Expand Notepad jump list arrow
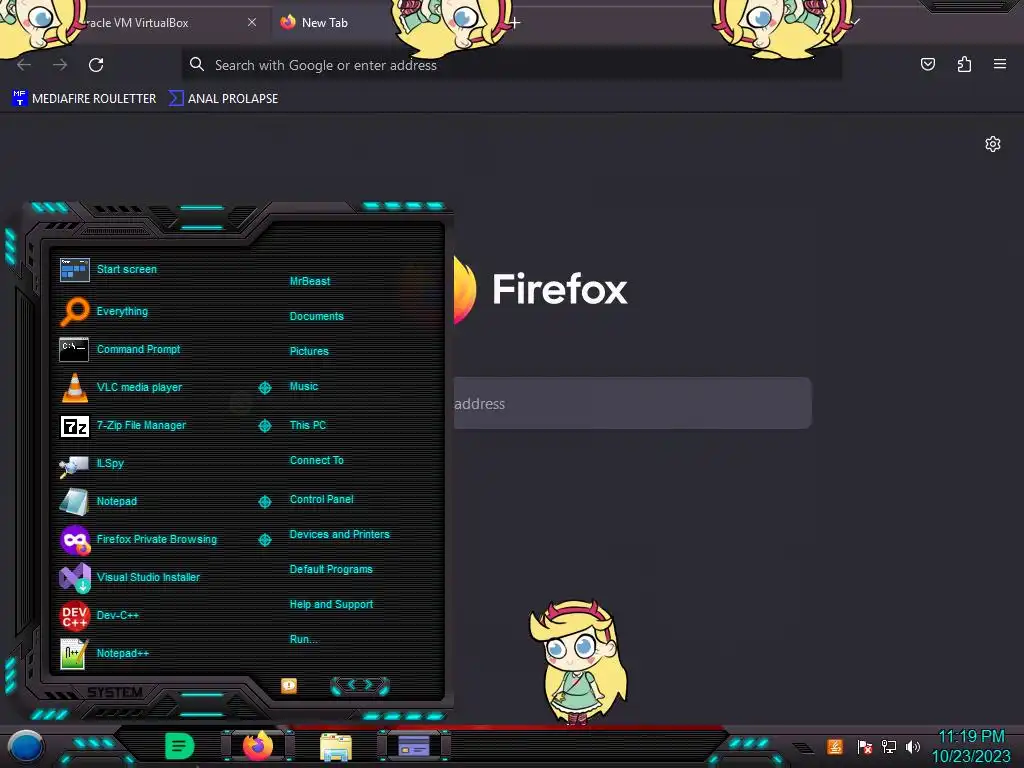This screenshot has height=768, width=1024. [x=264, y=502]
